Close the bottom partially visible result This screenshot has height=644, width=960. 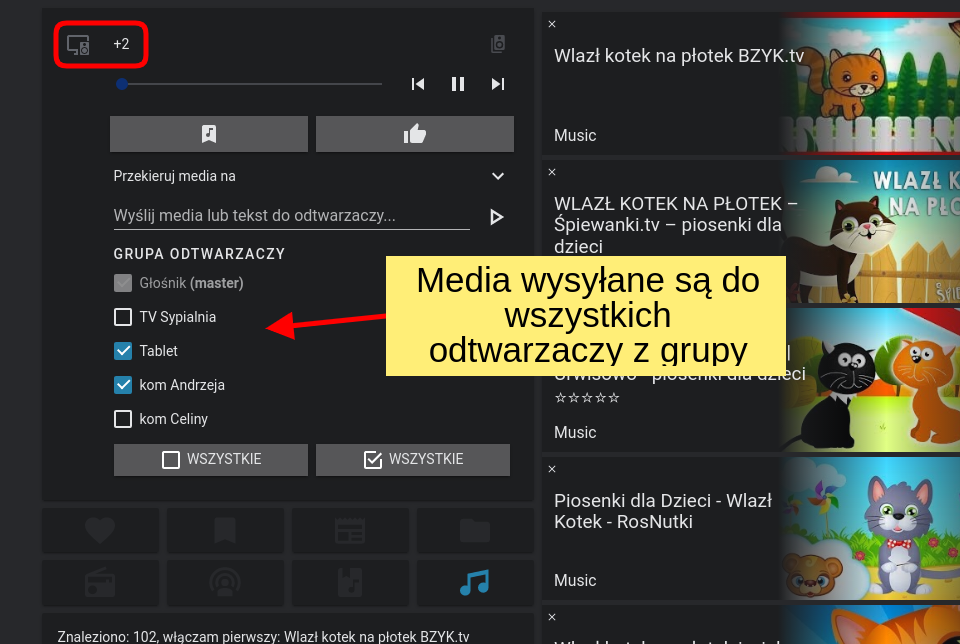[552, 617]
